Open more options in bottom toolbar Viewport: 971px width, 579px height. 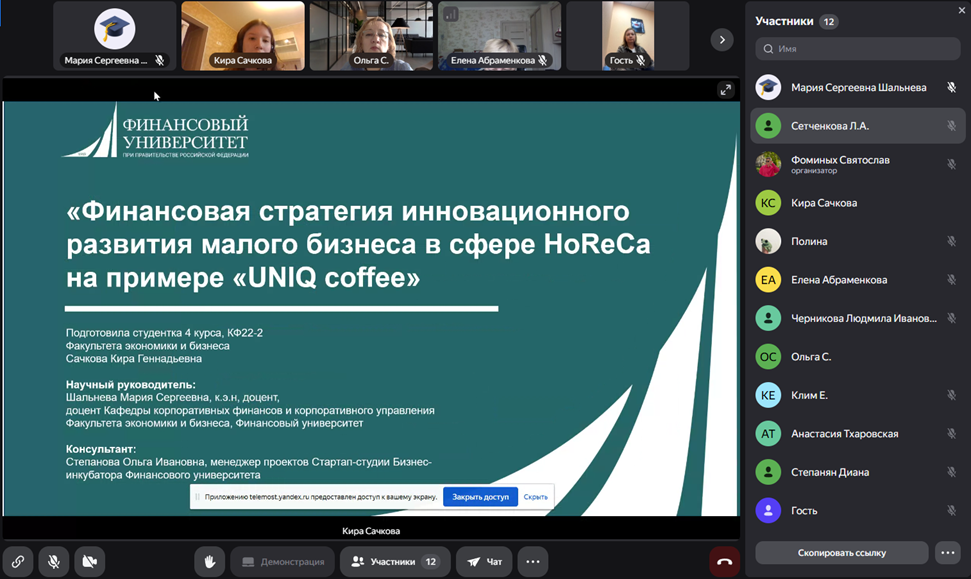[532, 562]
